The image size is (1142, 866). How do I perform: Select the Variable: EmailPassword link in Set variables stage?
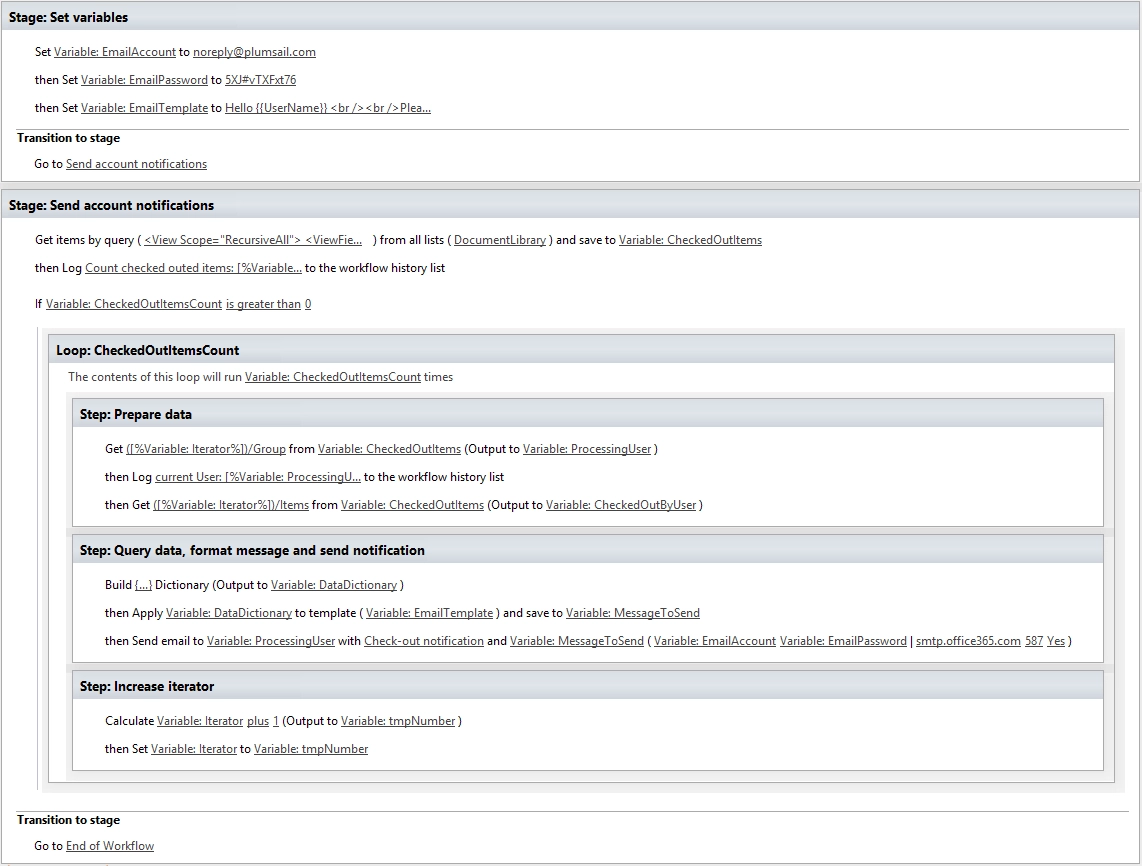[x=144, y=79]
